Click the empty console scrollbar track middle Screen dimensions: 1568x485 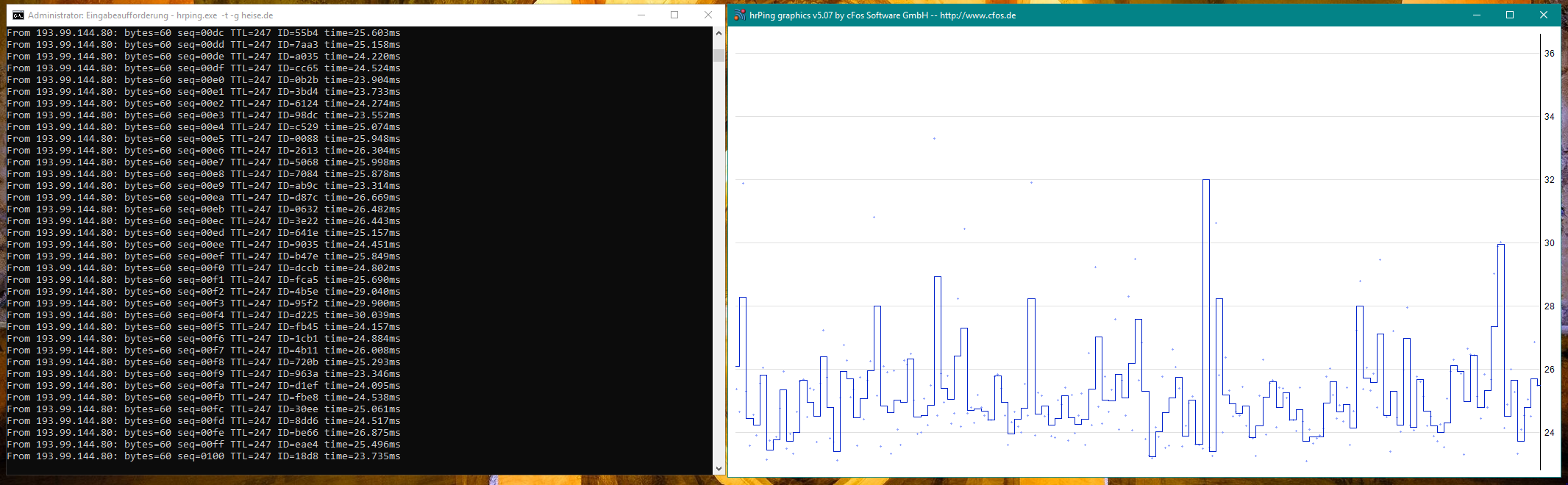pyautogui.click(x=719, y=257)
